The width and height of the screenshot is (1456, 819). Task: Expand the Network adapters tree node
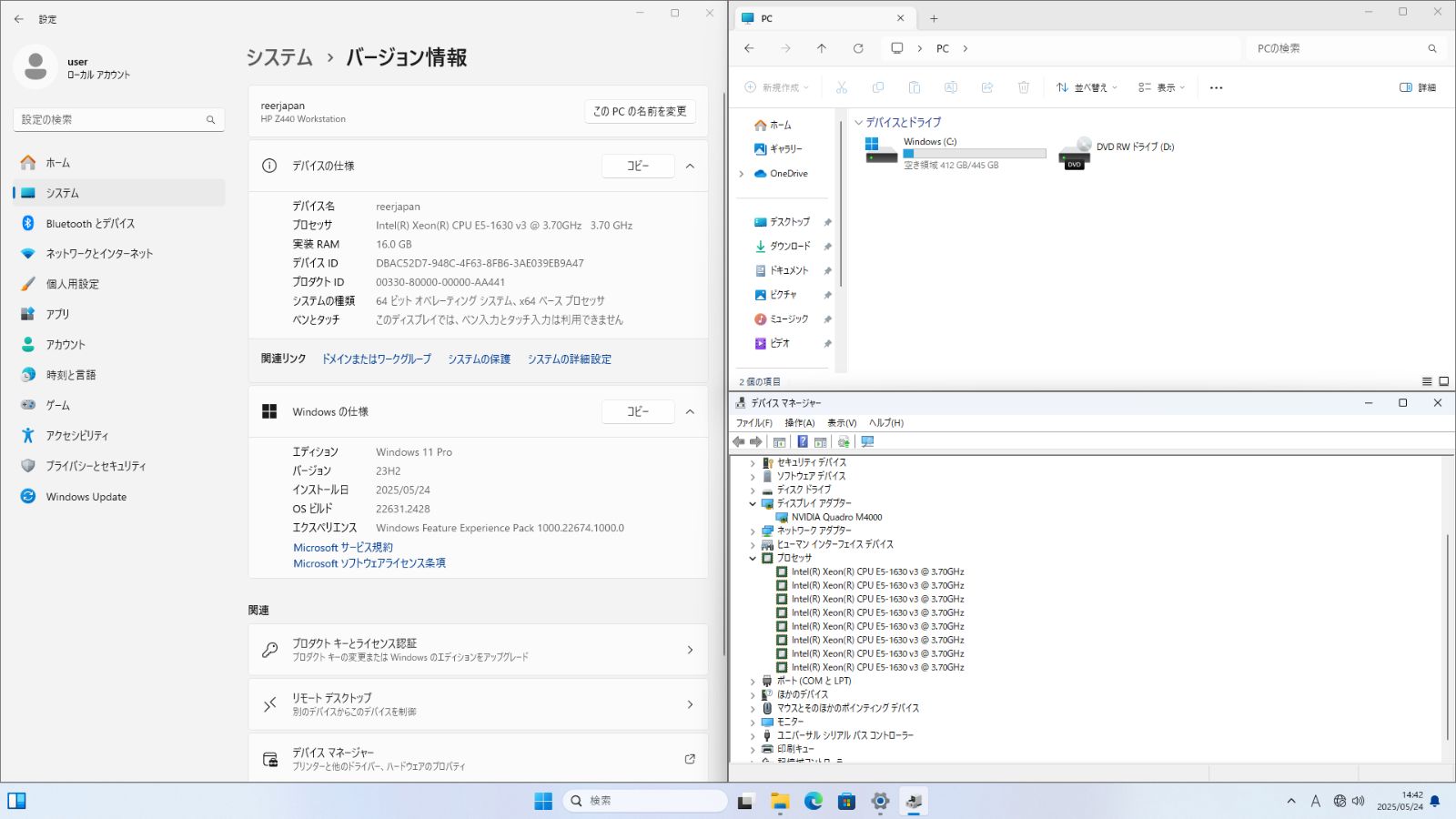(x=753, y=531)
